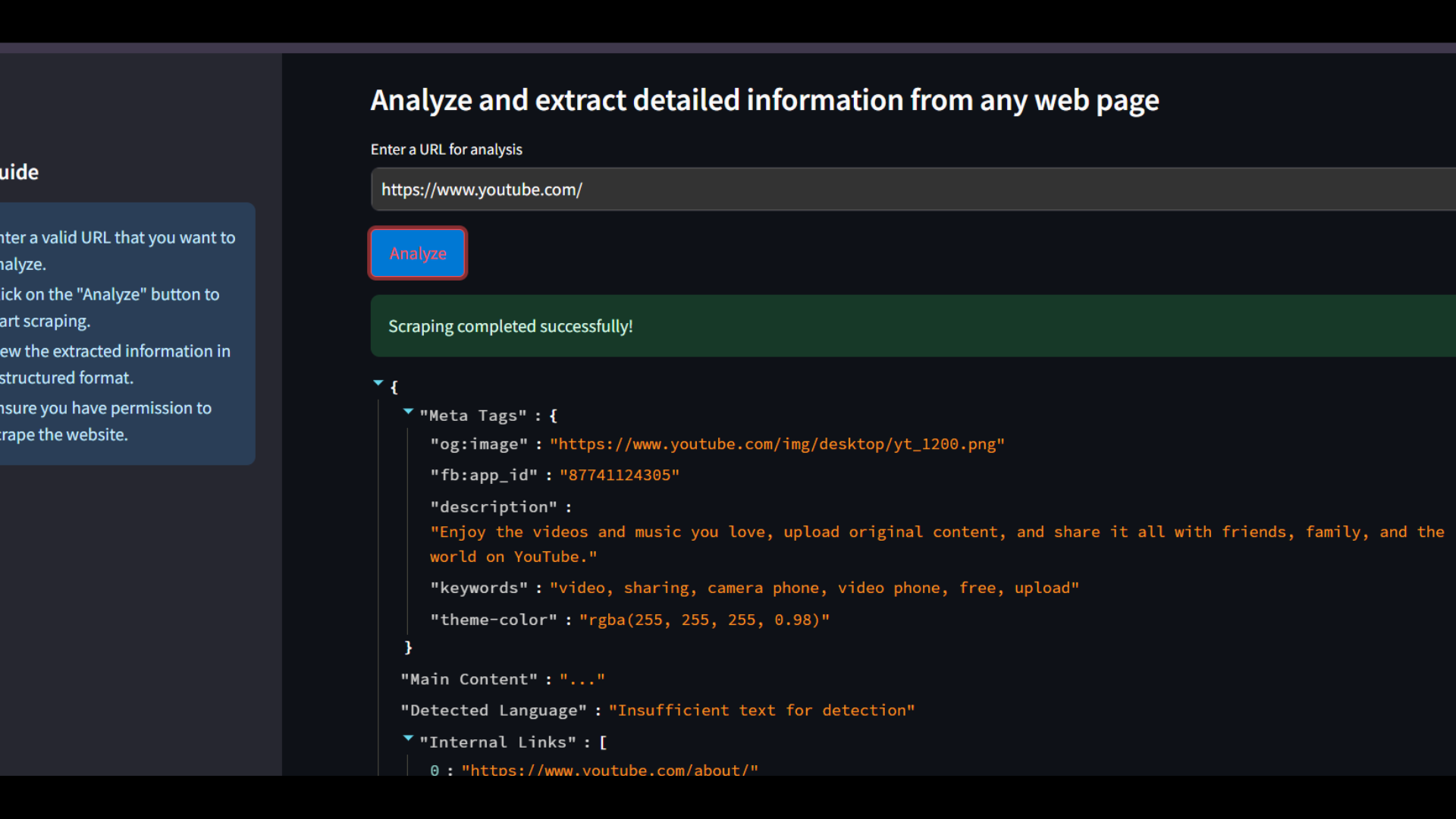This screenshot has width=1456, height=819.
Task: Click the "Detected Language" key
Action: pos(494,711)
